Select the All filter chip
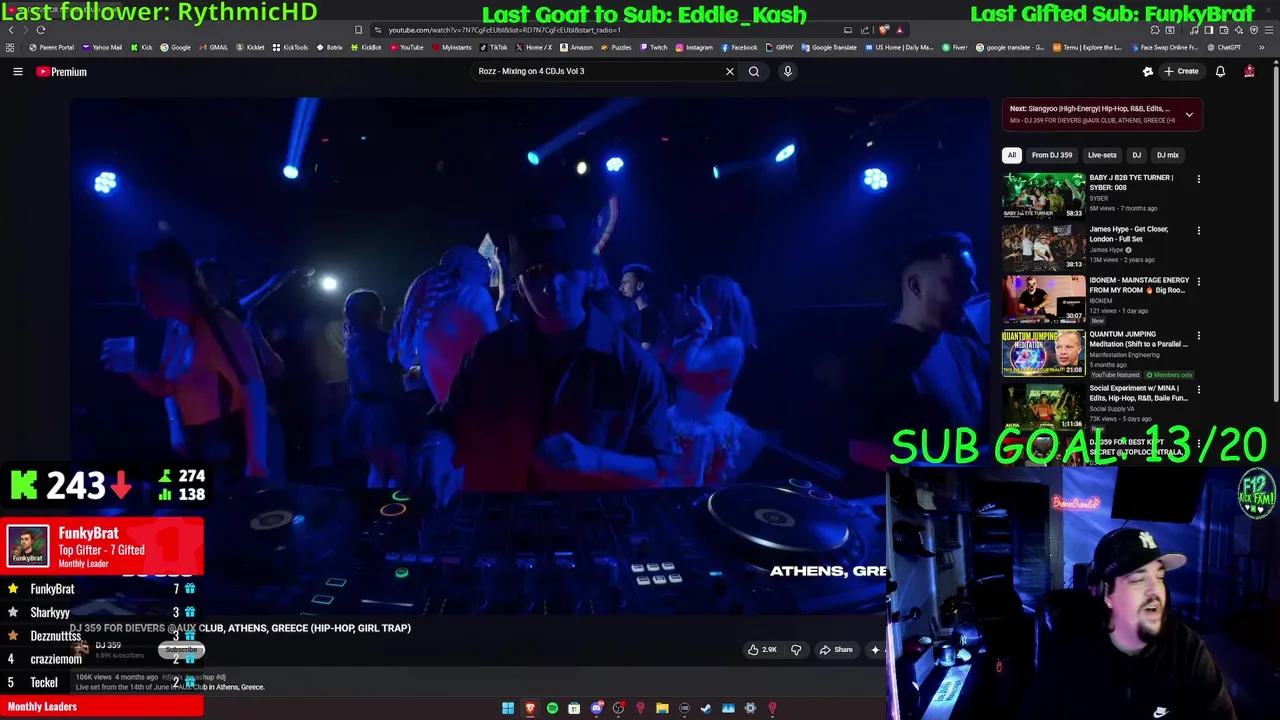The height and width of the screenshot is (720, 1280). coord(1012,155)
